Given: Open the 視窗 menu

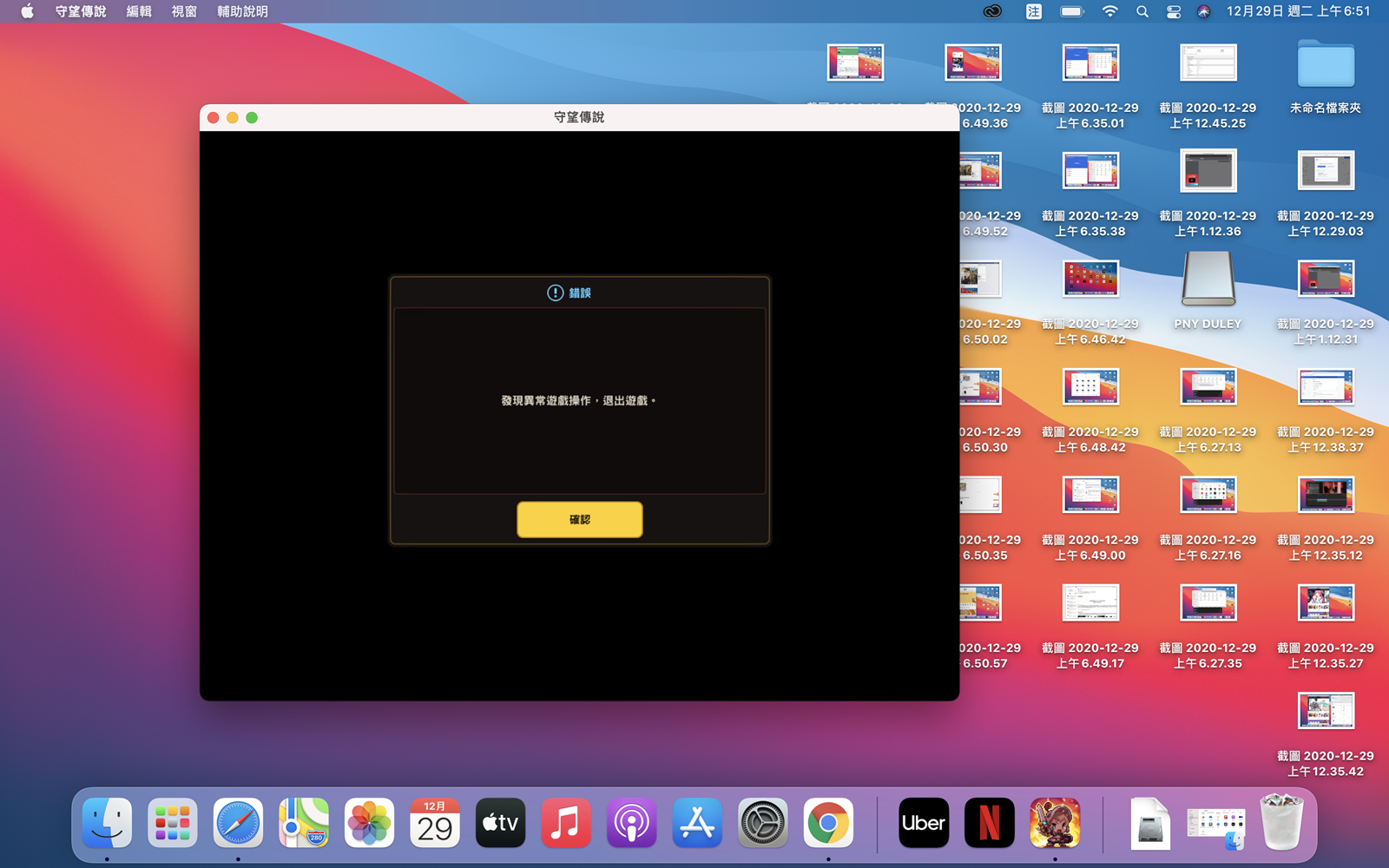Looking at the screenshot, I should pyautogui.click(x=184, y=11).
